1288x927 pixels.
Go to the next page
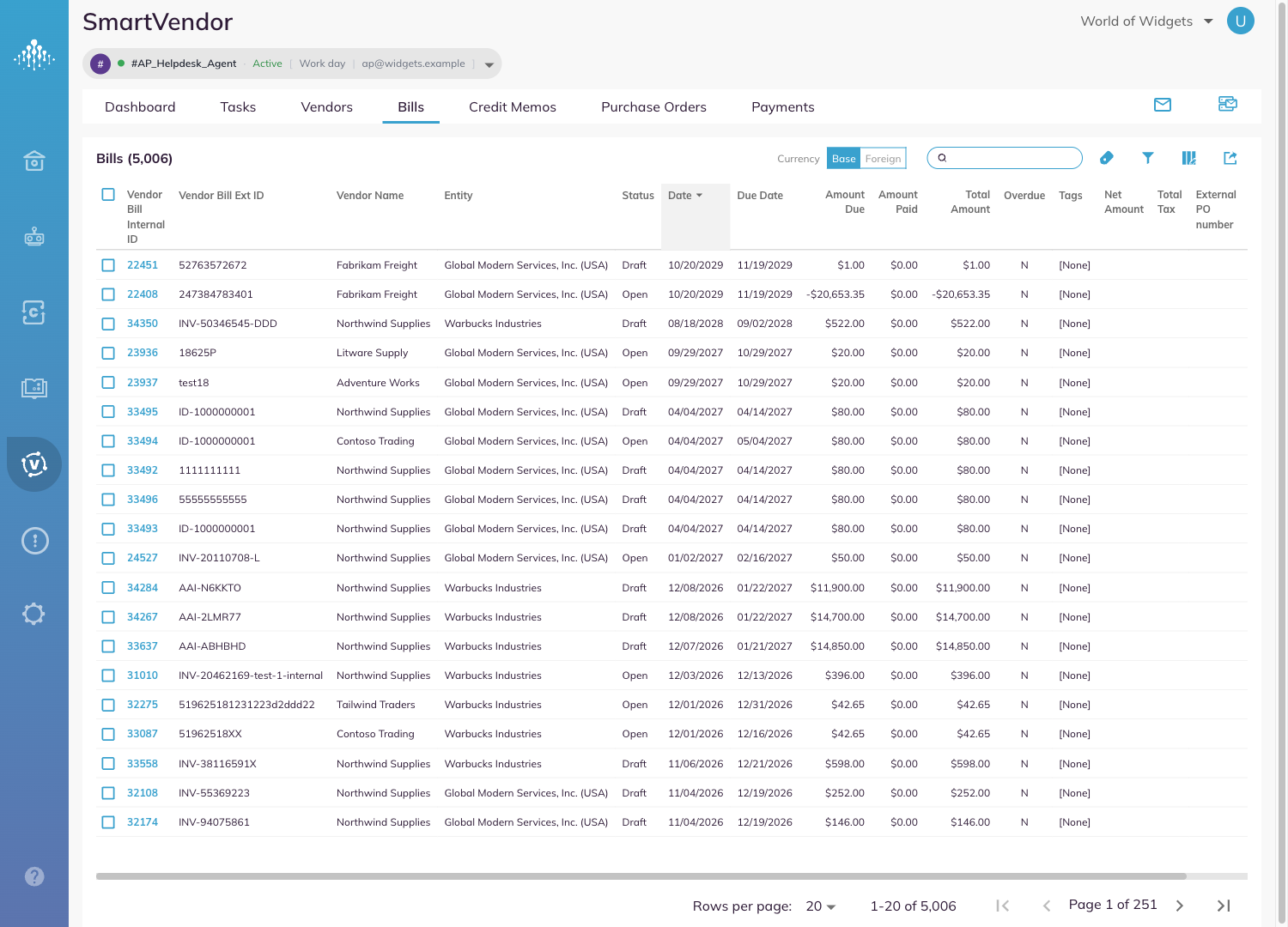click(x=1180, y=906)
